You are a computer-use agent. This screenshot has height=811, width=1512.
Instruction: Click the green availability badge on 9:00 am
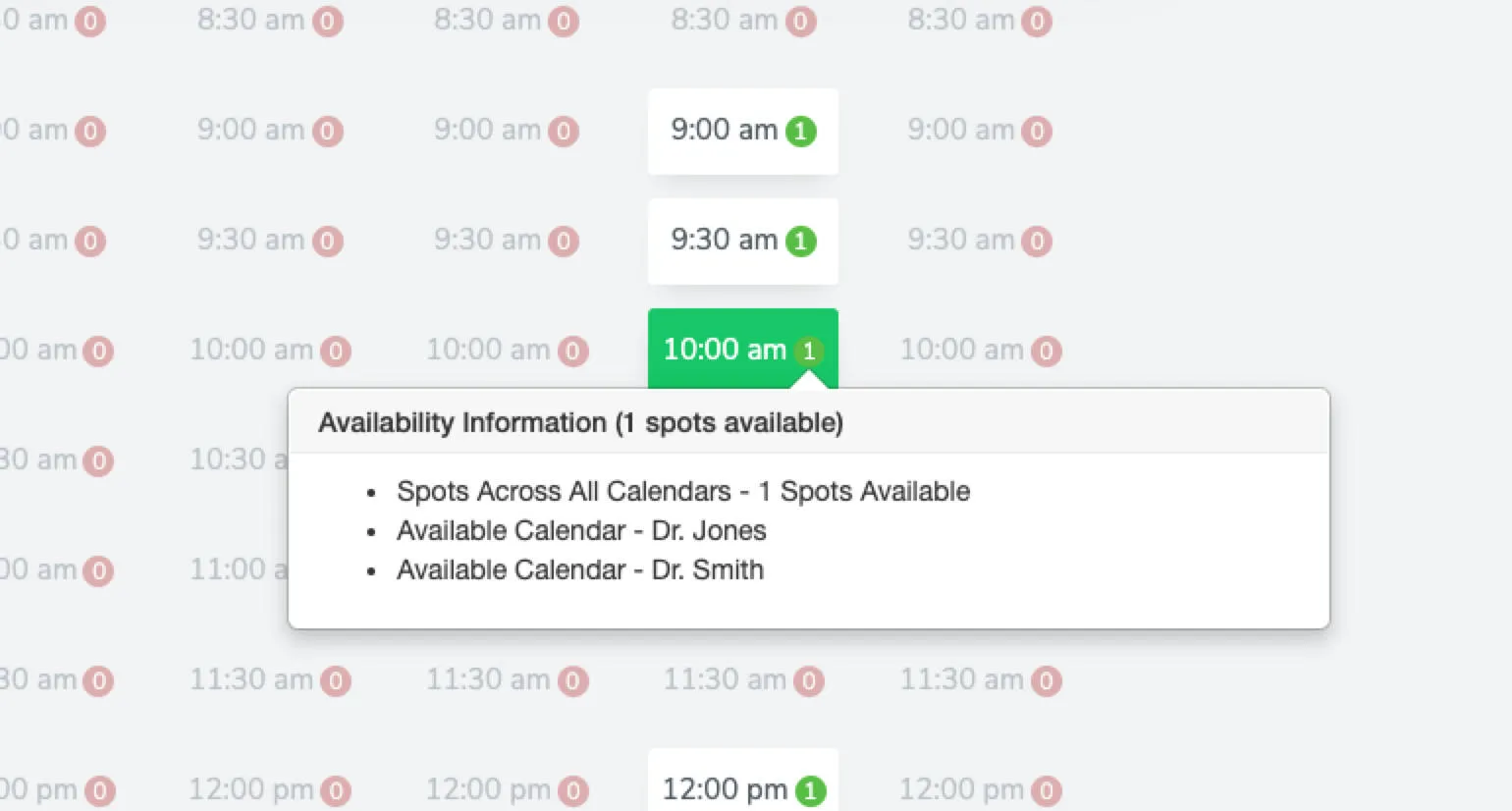(x=802, y=131)
